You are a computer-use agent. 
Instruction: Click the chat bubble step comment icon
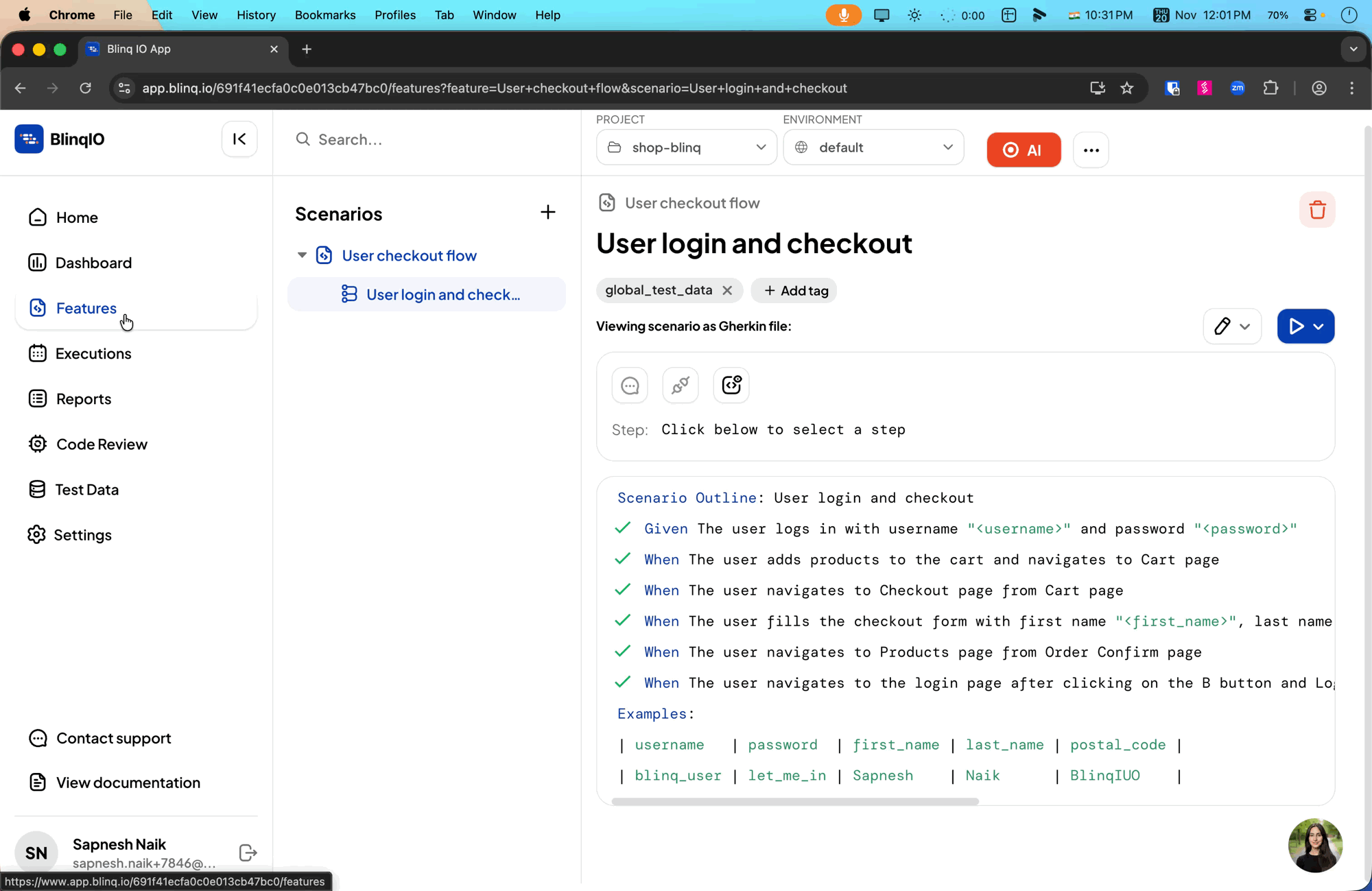630,385
